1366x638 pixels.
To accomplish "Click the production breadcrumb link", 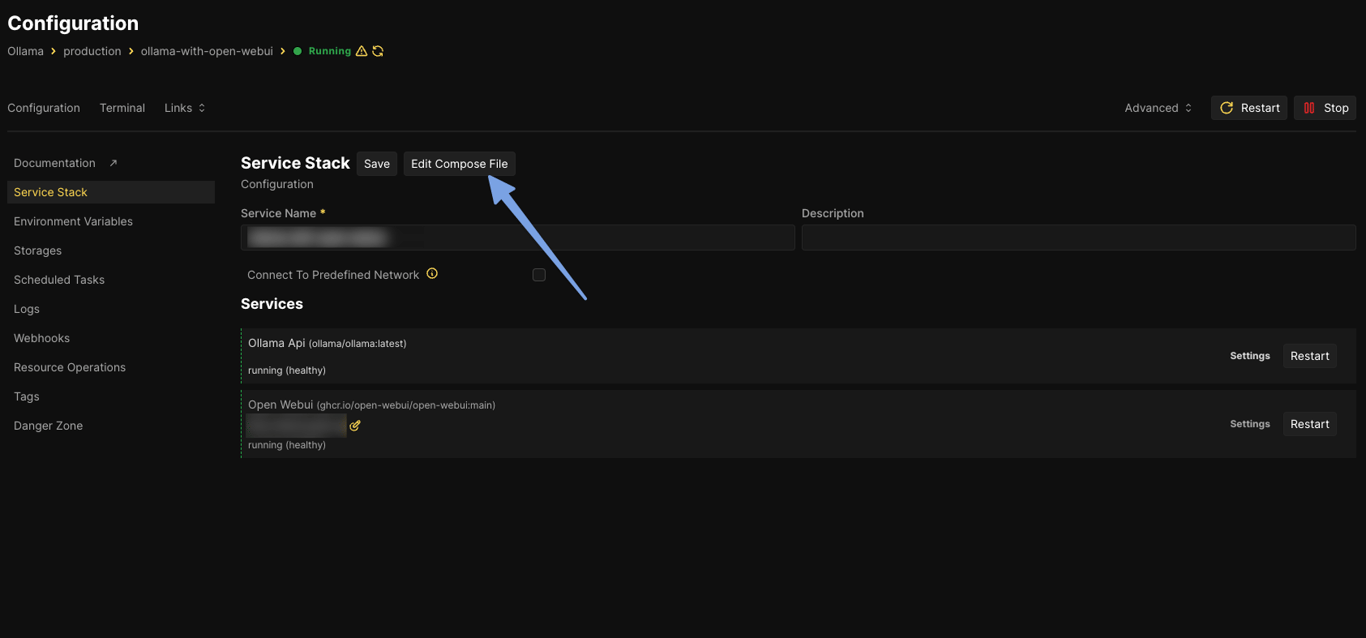I will pos(92,51).
